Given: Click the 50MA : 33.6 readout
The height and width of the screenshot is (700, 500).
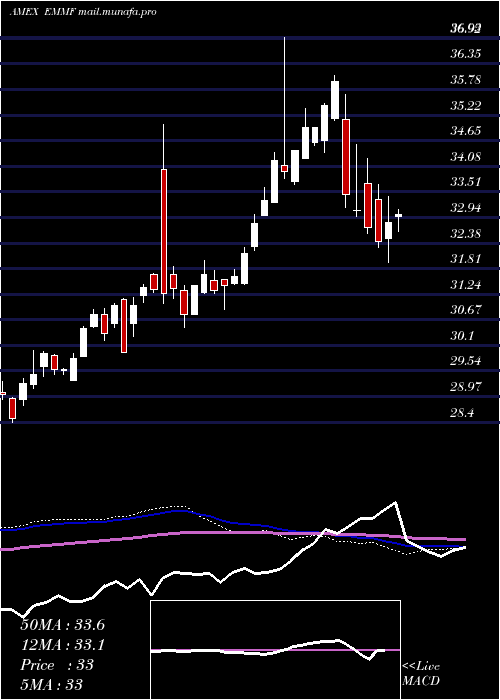Looking at the screenshot, I should (62, 625).
